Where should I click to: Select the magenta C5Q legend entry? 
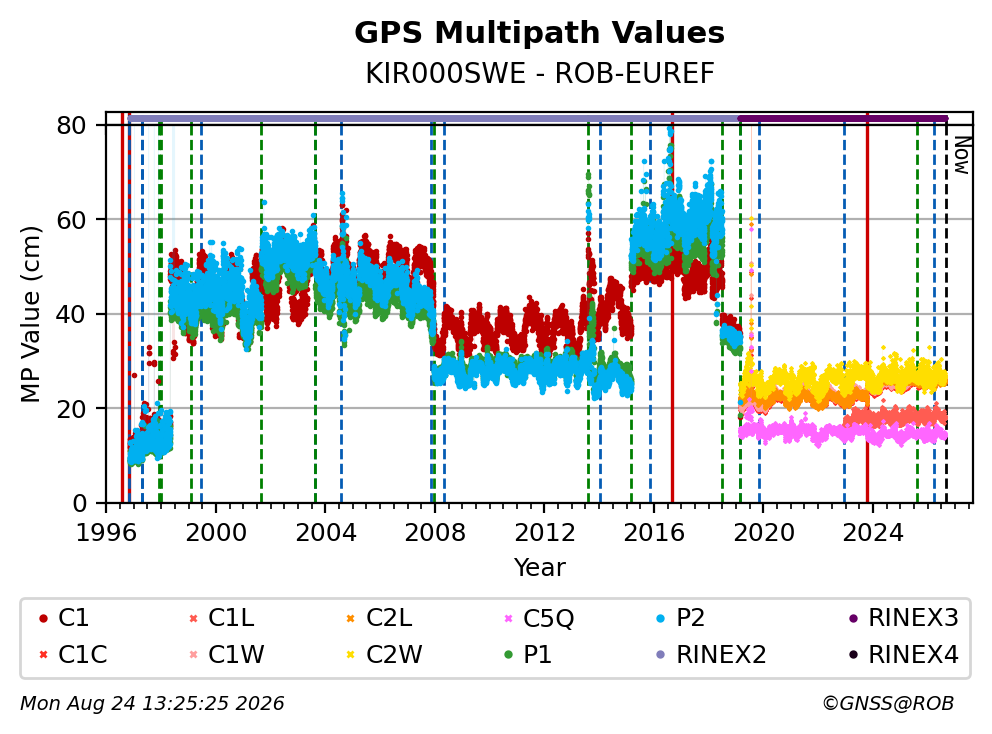pos(540,618)
